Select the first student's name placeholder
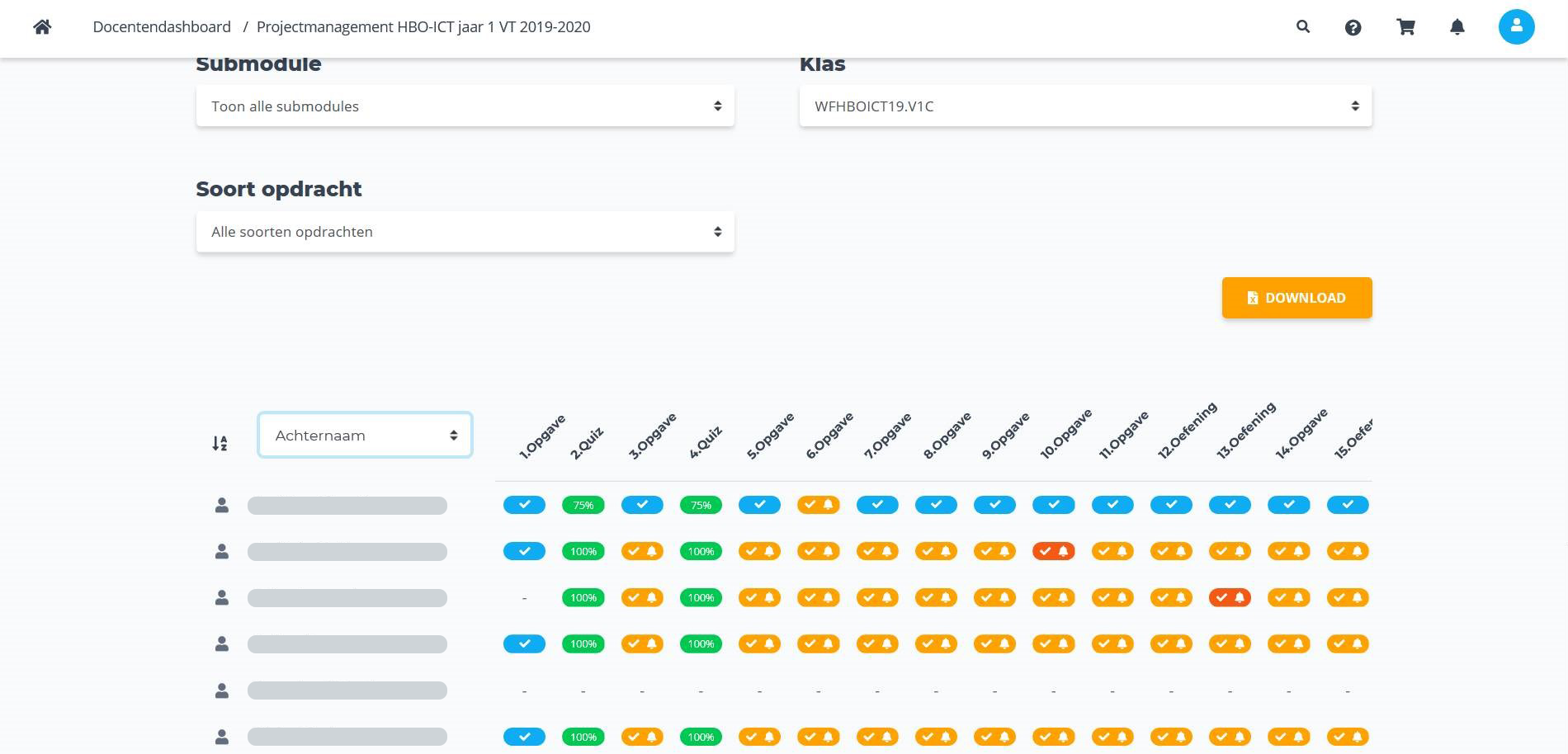The width and height of the screenshot is (1568, 754). (347, 505)
